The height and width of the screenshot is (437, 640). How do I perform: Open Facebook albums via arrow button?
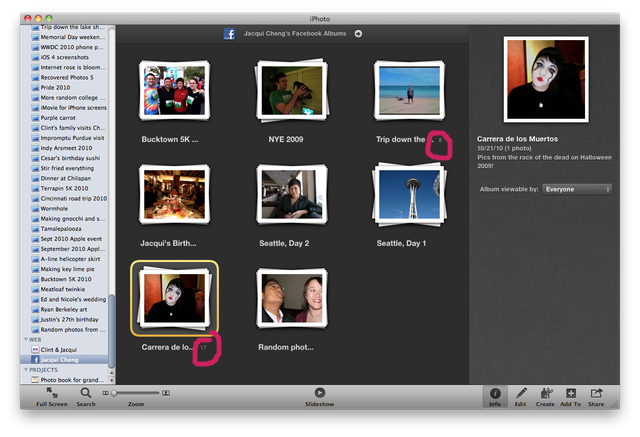click(358, 34)
